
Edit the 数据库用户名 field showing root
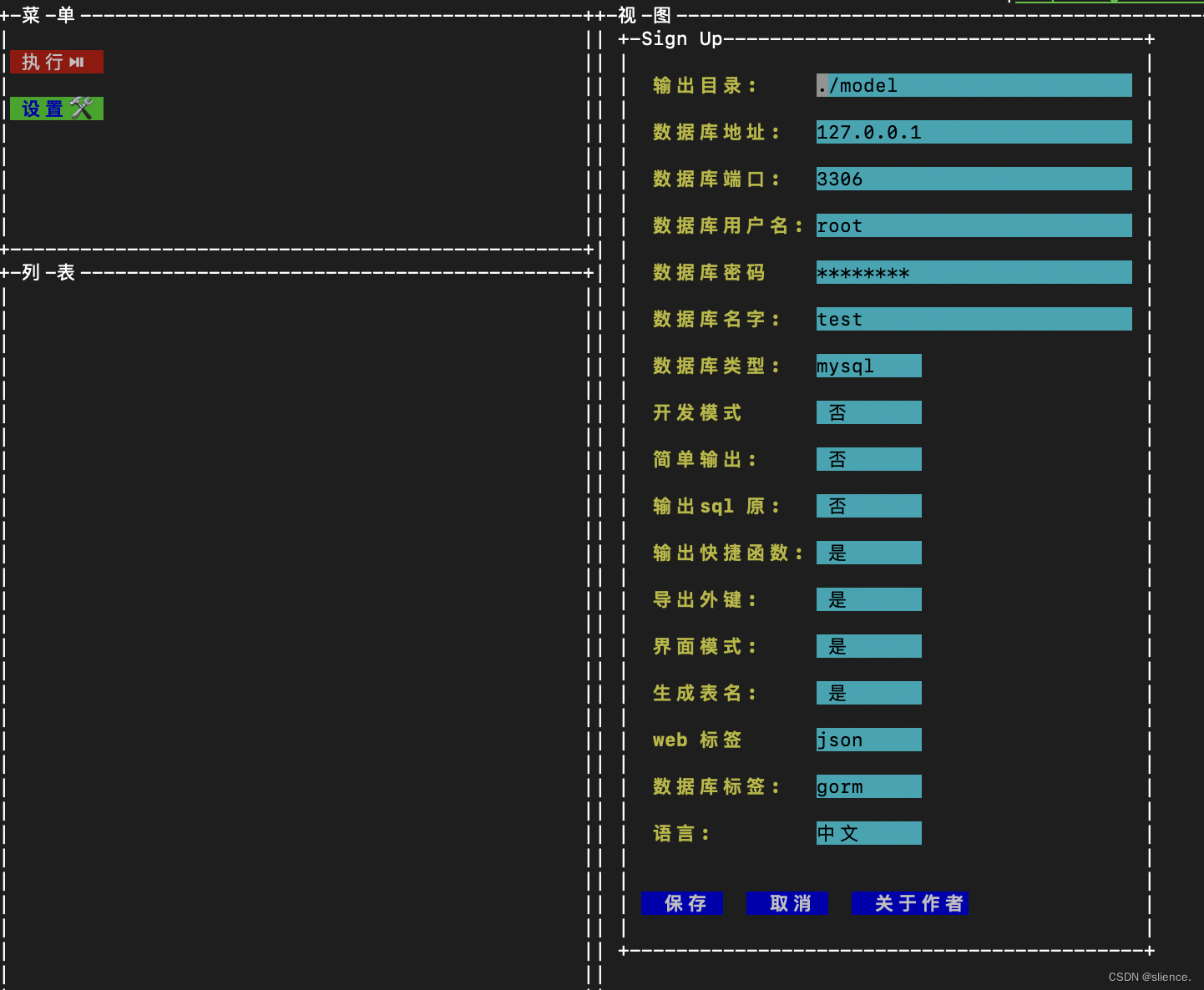point(974,225)
